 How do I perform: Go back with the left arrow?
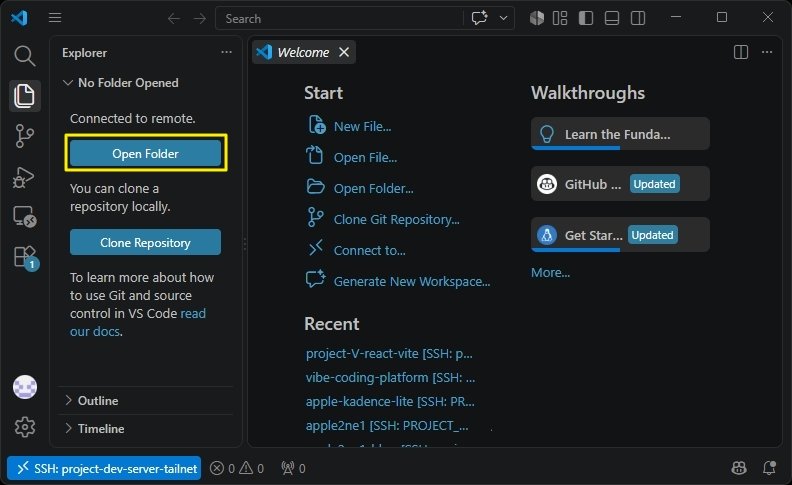coord(174,19)
